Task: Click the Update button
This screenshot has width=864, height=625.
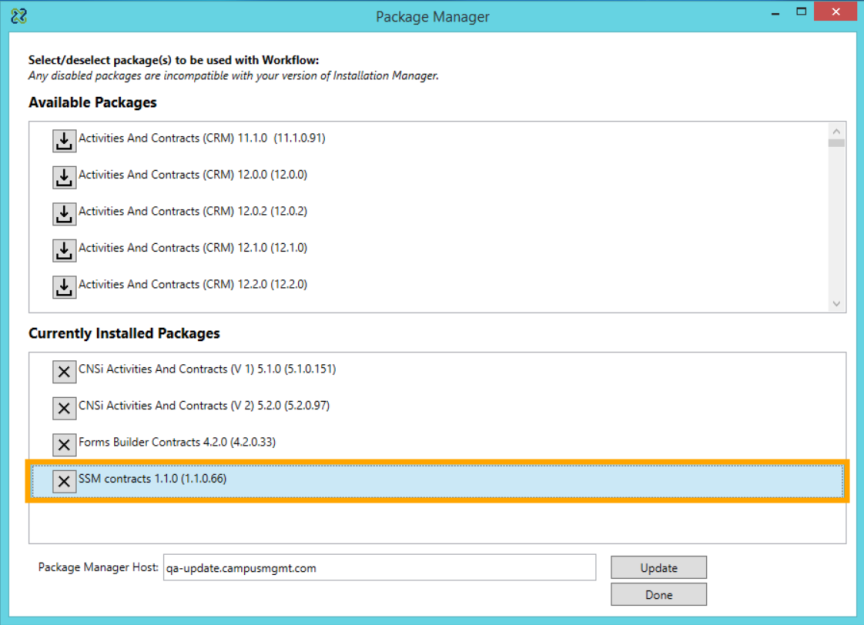Action: pos(658,568)
